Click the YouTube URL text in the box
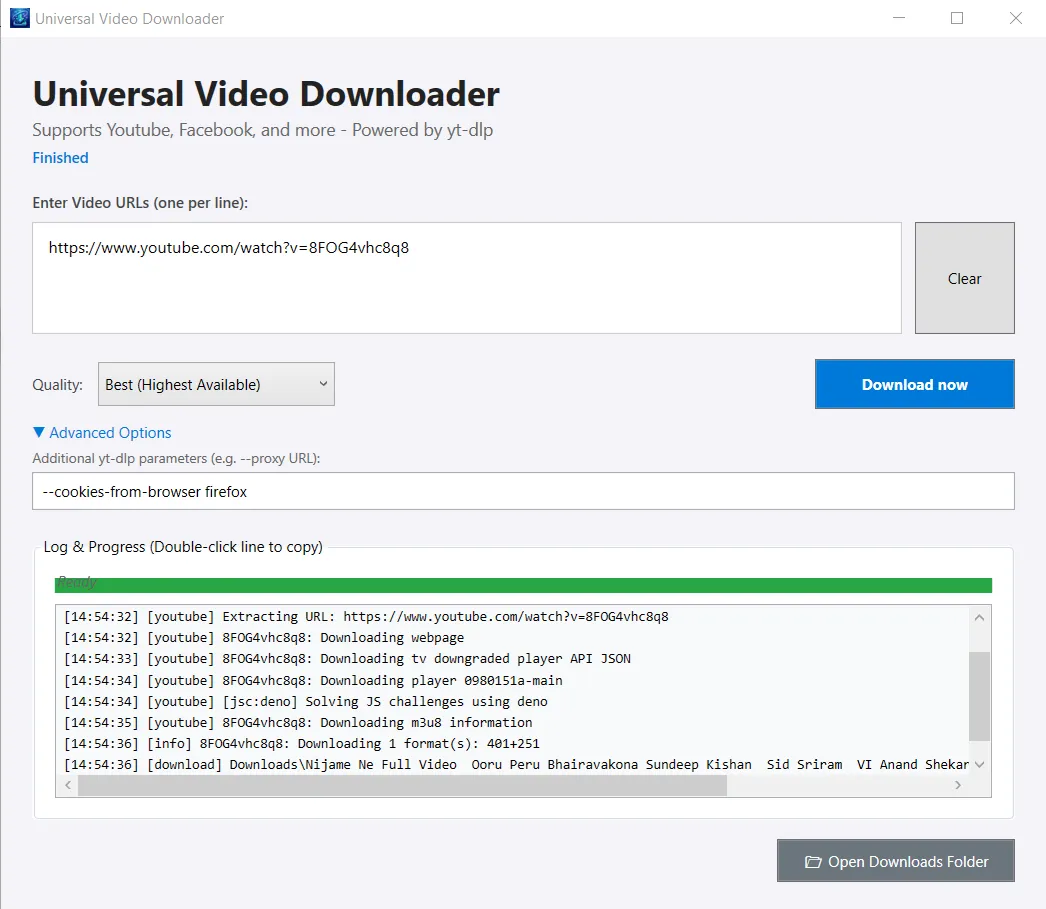This screenshot has width=1046, height=909. click(229, 248)
